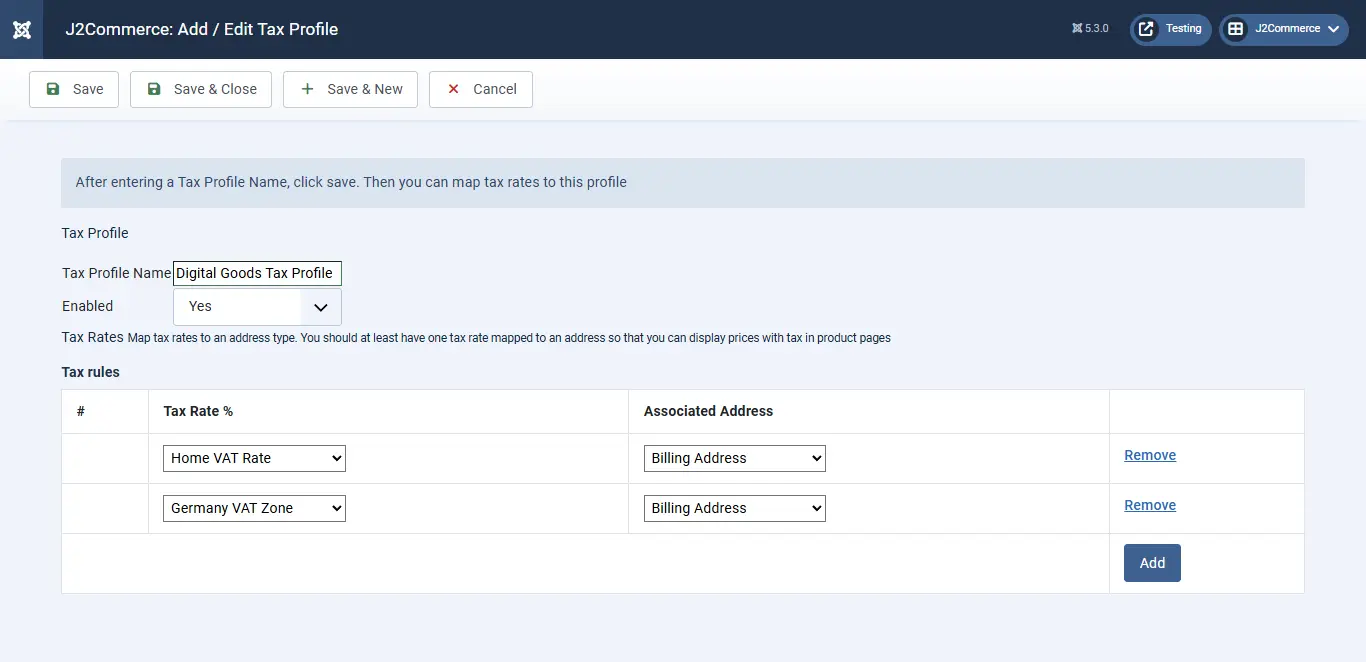Open the Testing site preview link
The image size is (1366, 662).
coord(1171,29)
